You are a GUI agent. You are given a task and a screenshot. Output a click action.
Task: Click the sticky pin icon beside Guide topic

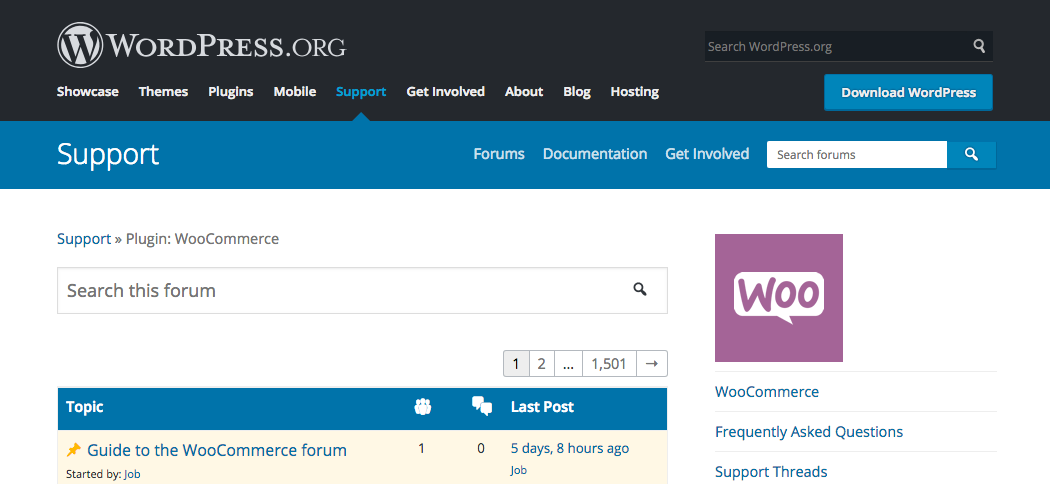pos(74,450)
